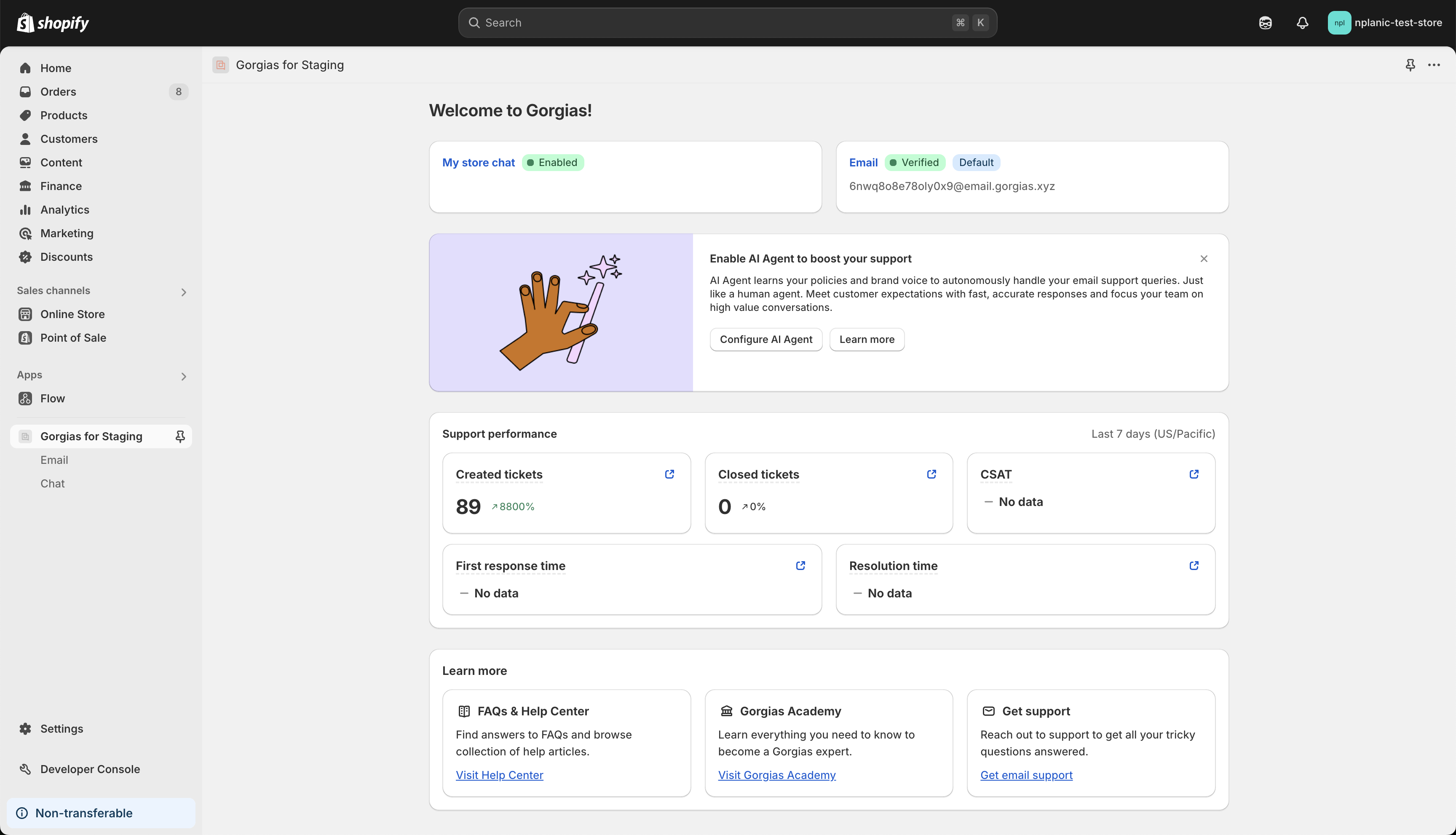This screenshot has width=1456, height=835.
Task: Click the First response time heading
Action: 510,566
